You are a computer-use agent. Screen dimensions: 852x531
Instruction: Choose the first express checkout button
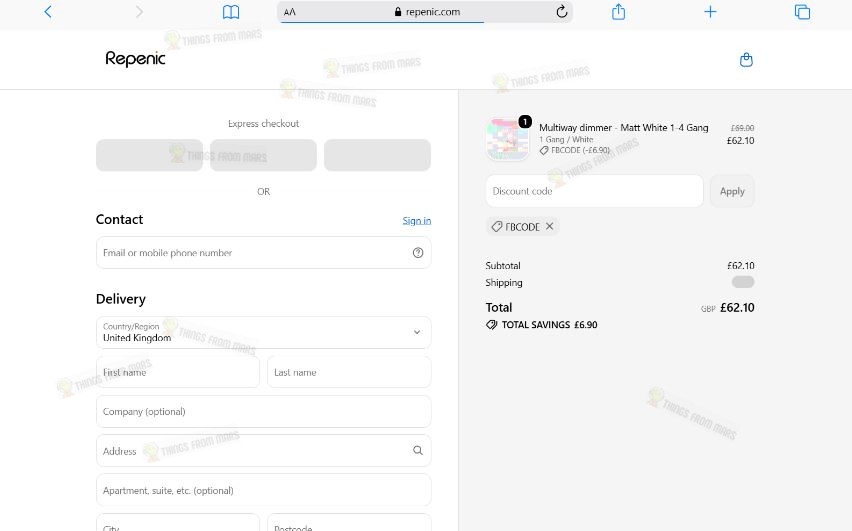pyautogui.click(x=149, y=155)
